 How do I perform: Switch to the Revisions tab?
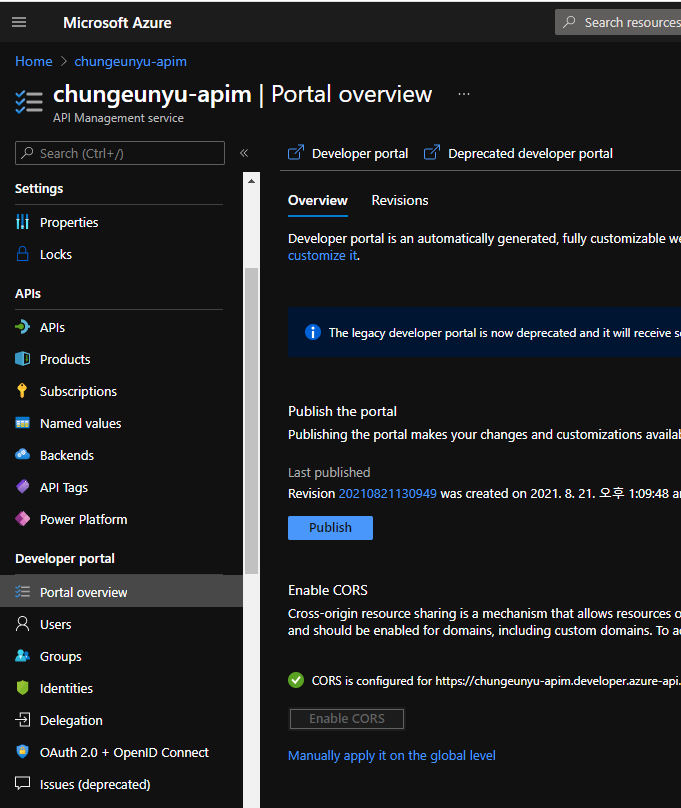point(400,200)
